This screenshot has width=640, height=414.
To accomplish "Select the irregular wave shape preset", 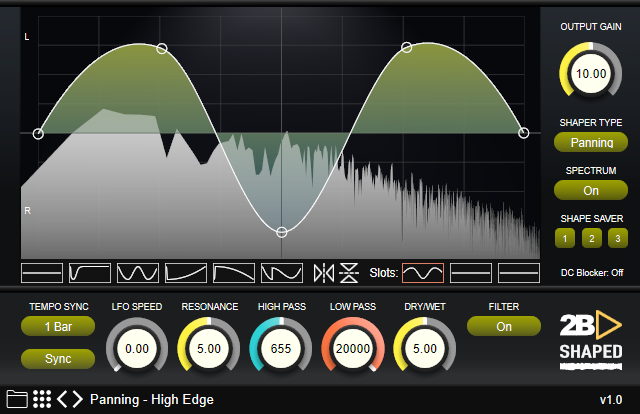I will click(x=282, y=273).
